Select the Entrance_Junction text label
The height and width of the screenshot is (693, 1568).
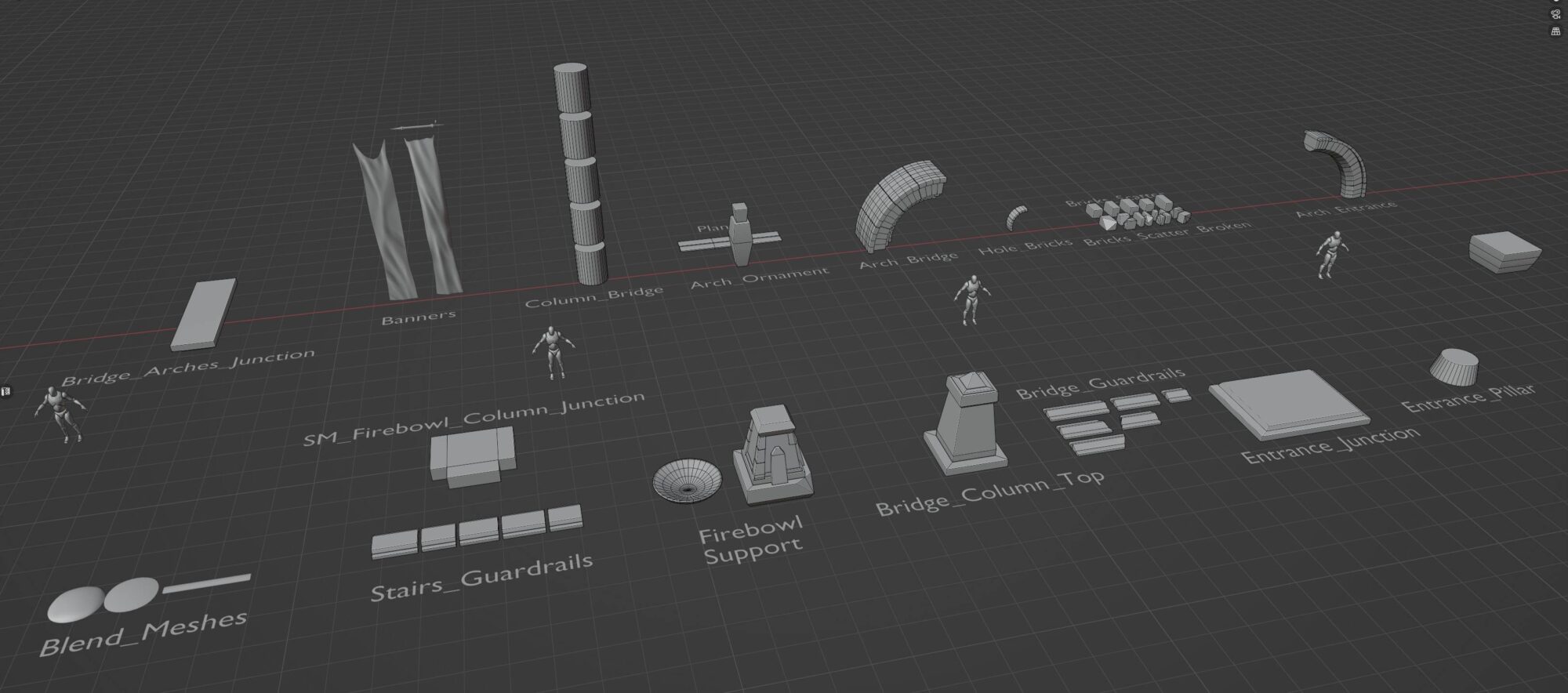(1330, 444)
